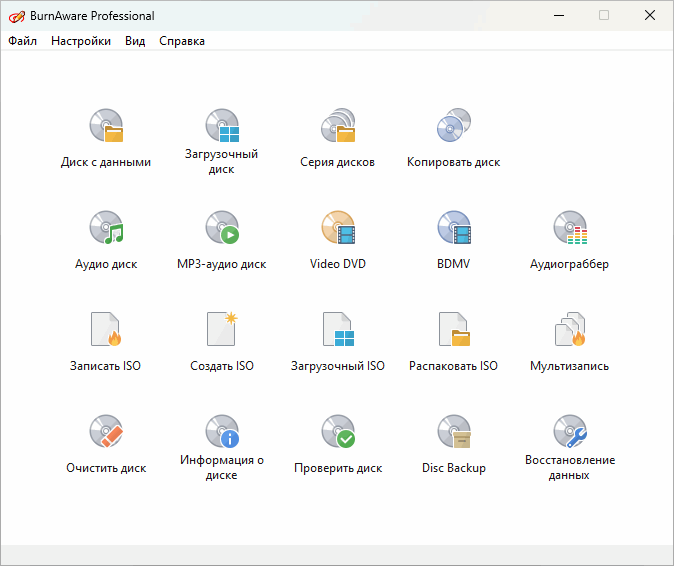
Task: Choose the Video DVD icon
Action: tap(338, 229)
